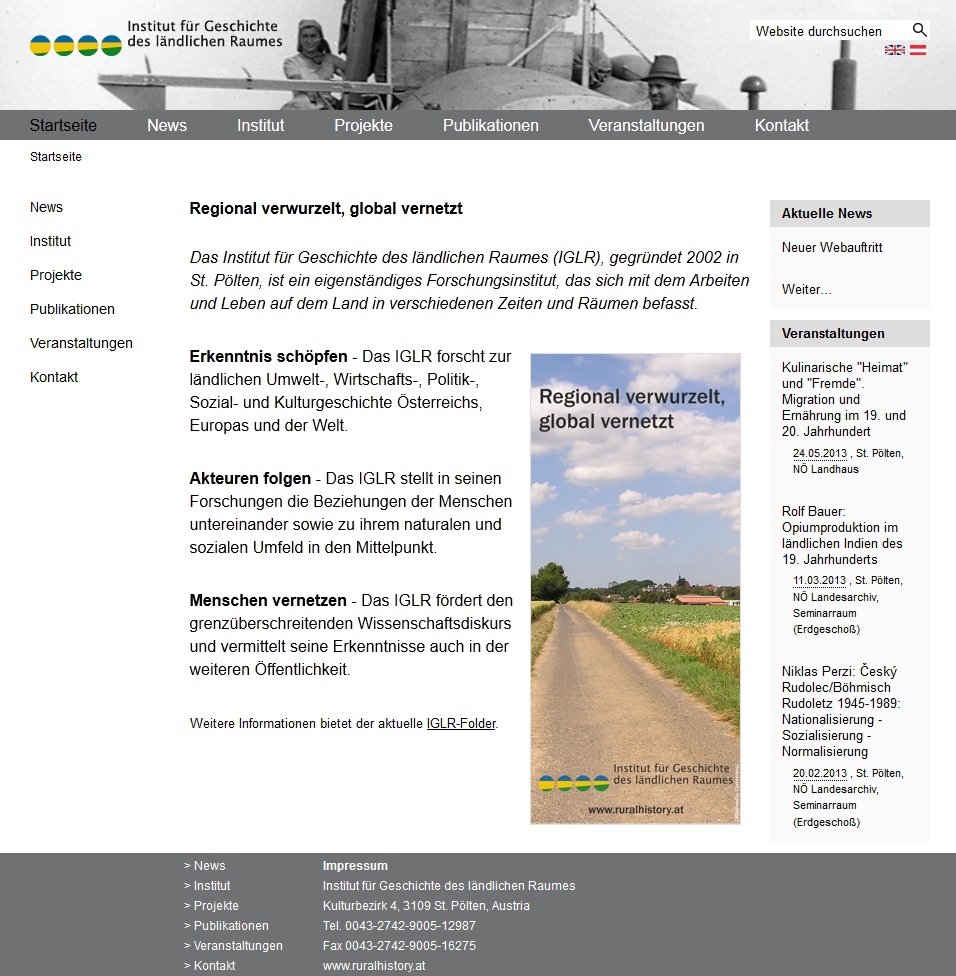
Task: Click inside the Website durchsuchen search field
Action: [828, 31]
